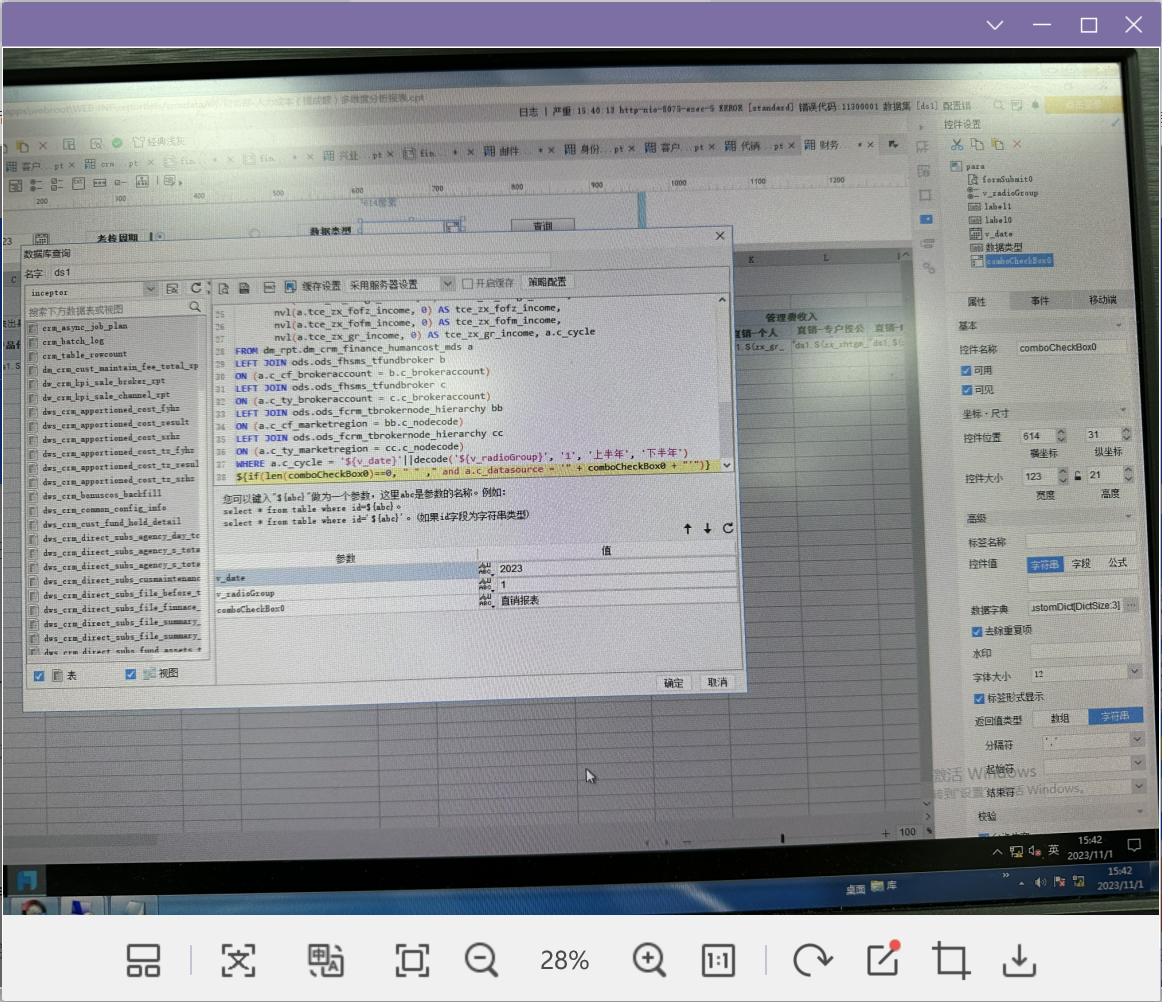Click the blue widget settings sidebar icon
Screen dimensions: 1162x1002
(x=926, y=219)
